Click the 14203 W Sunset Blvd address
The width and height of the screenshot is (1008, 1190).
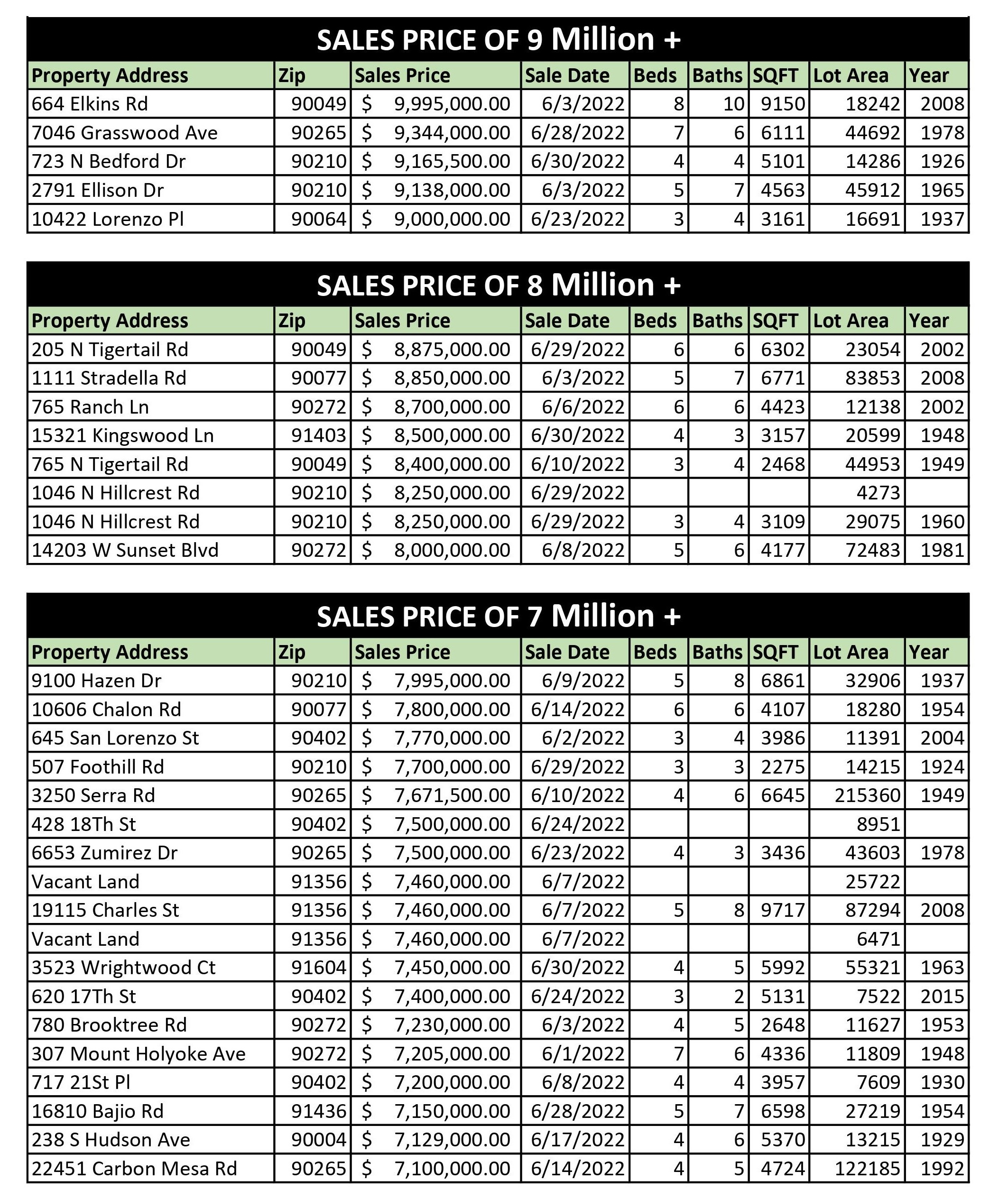[125, 550]
